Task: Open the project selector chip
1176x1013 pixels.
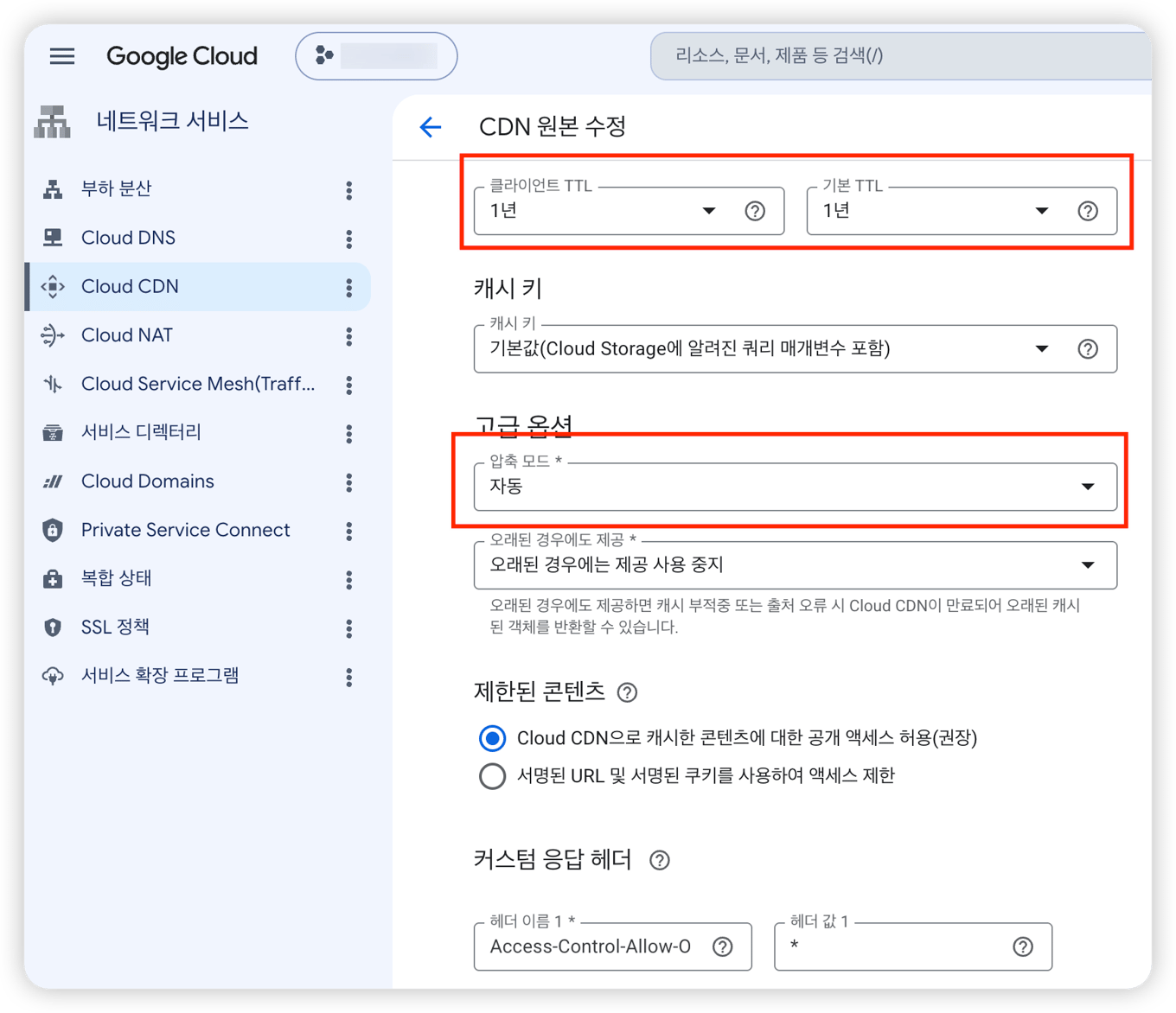Action: (x=376, y=56)
